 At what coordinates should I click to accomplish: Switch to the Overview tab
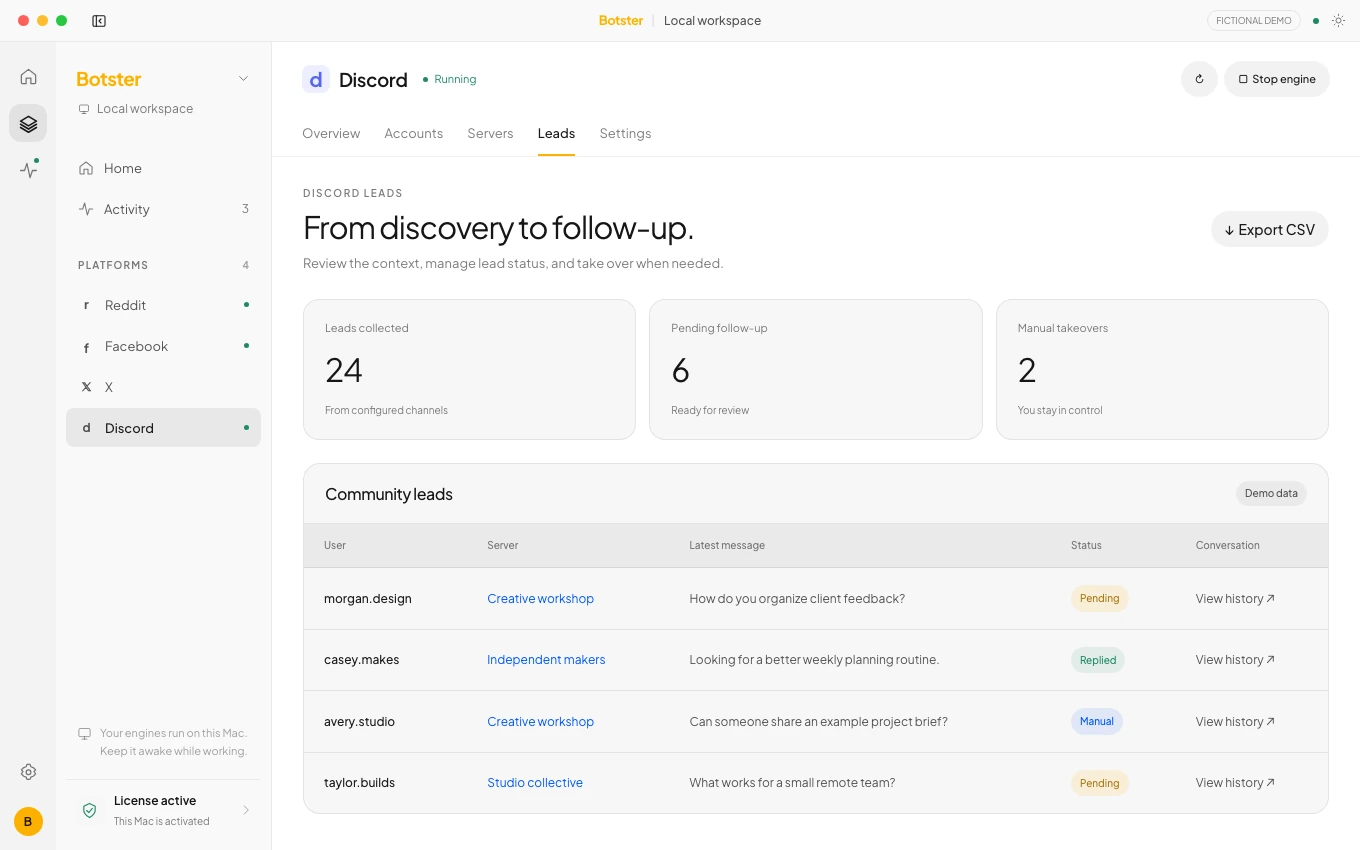(331, 134)
